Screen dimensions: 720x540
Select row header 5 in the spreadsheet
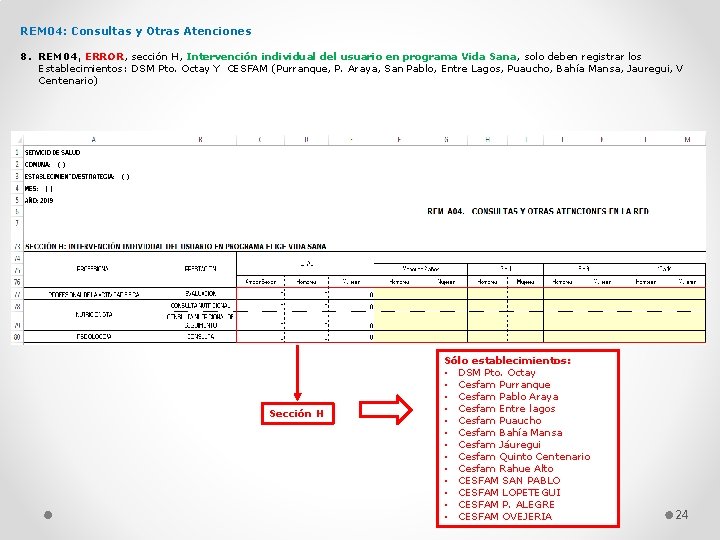point(17,200)
